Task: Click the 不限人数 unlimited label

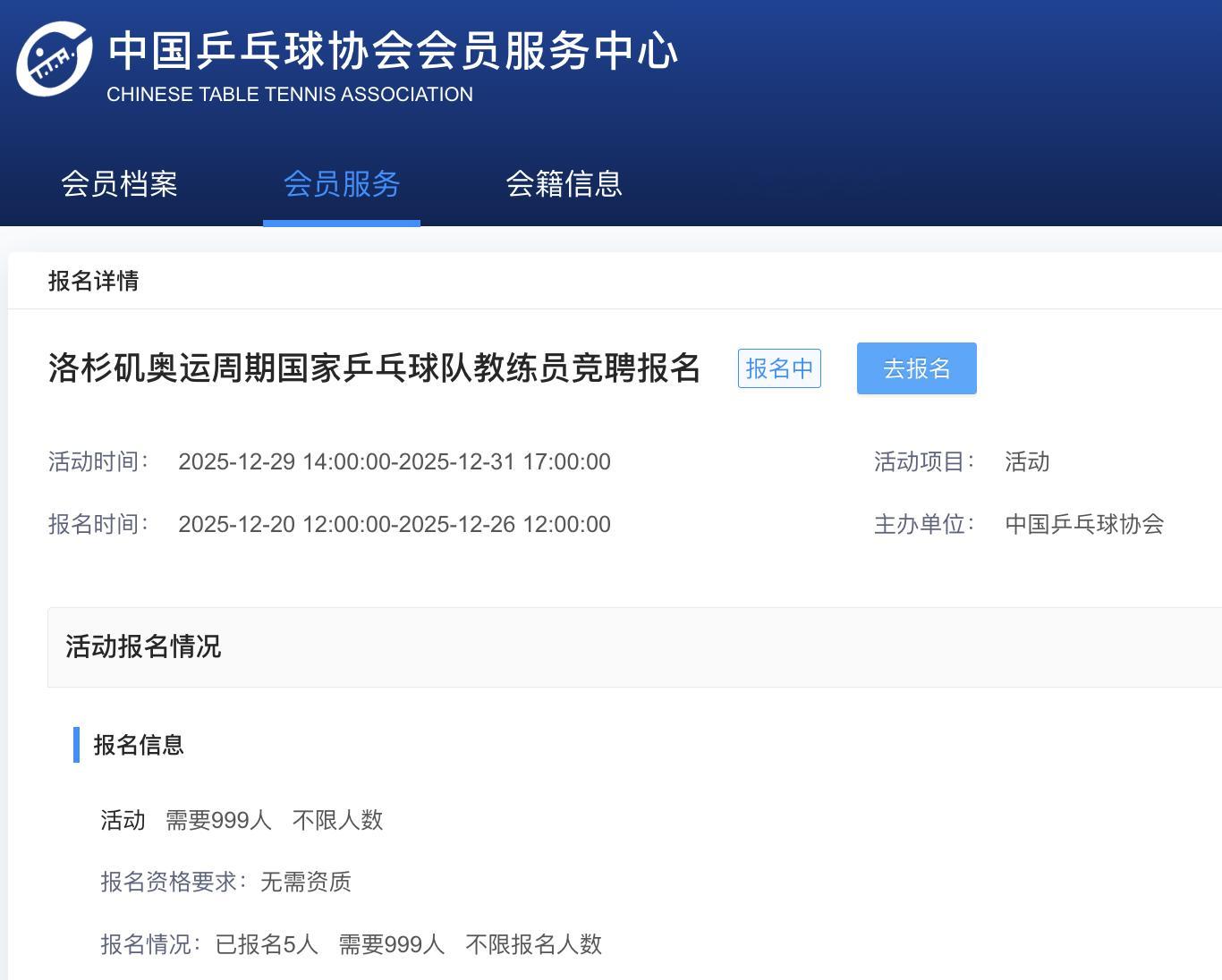Action: click(x=337, y=821)
